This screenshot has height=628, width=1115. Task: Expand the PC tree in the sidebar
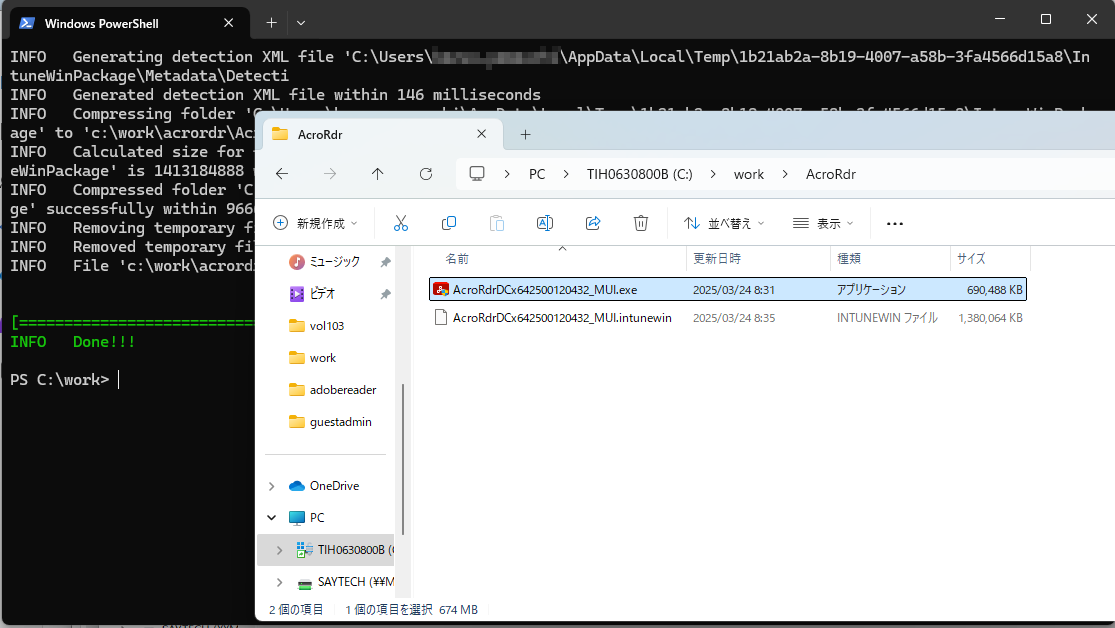pos(270,517)
